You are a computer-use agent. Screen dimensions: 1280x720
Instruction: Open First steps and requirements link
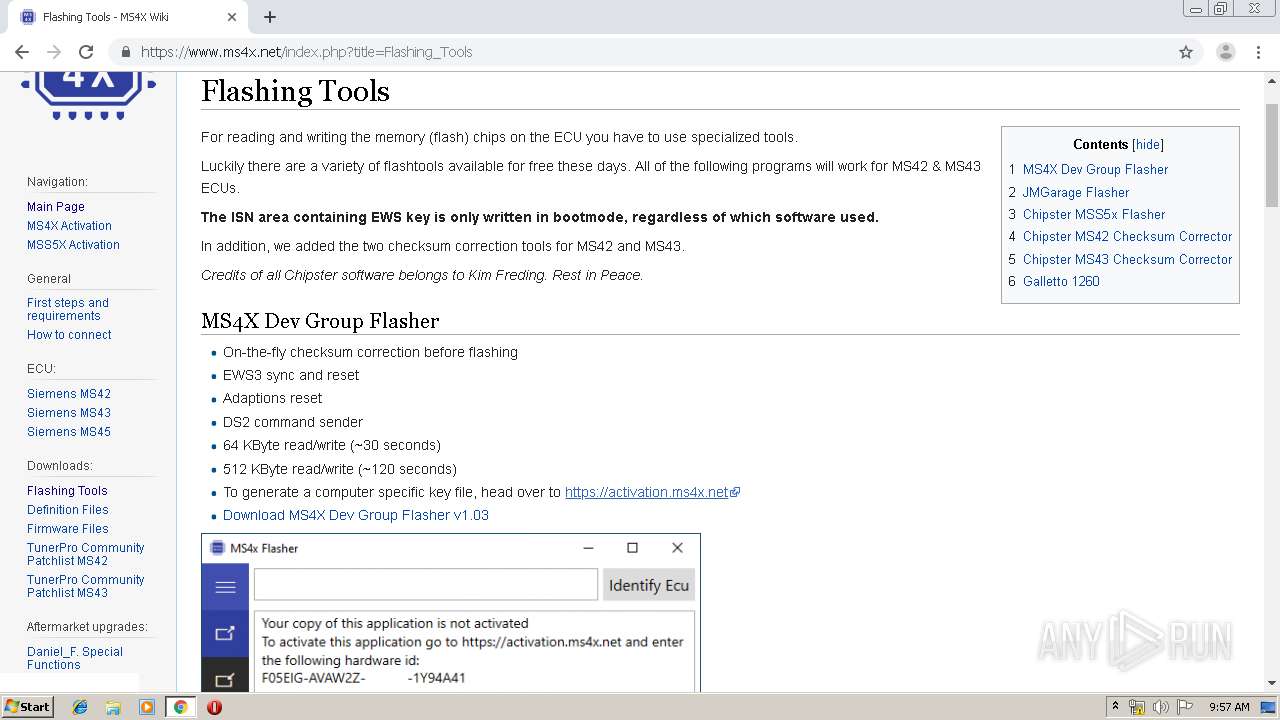coord(68,309)
